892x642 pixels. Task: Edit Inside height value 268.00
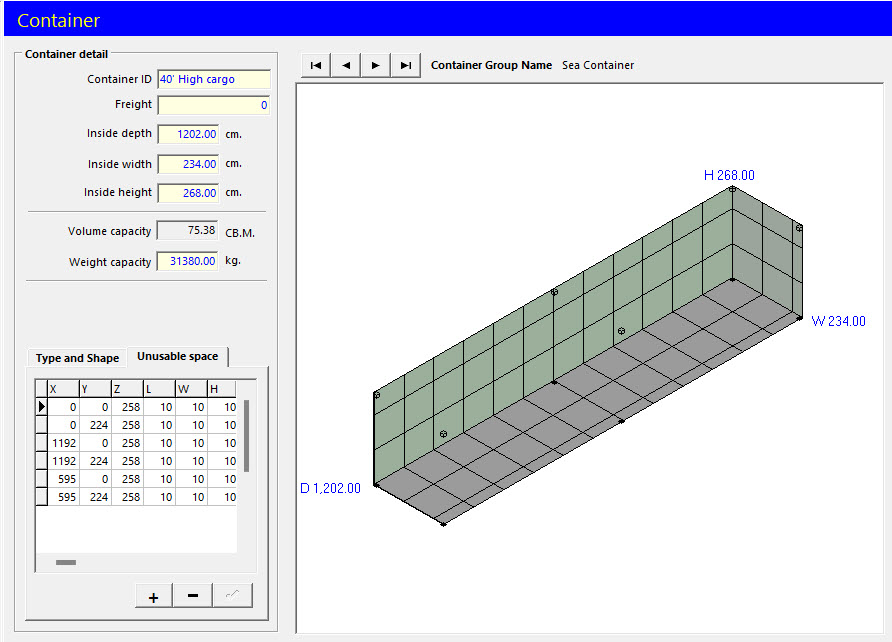click(x=188, y=193)
